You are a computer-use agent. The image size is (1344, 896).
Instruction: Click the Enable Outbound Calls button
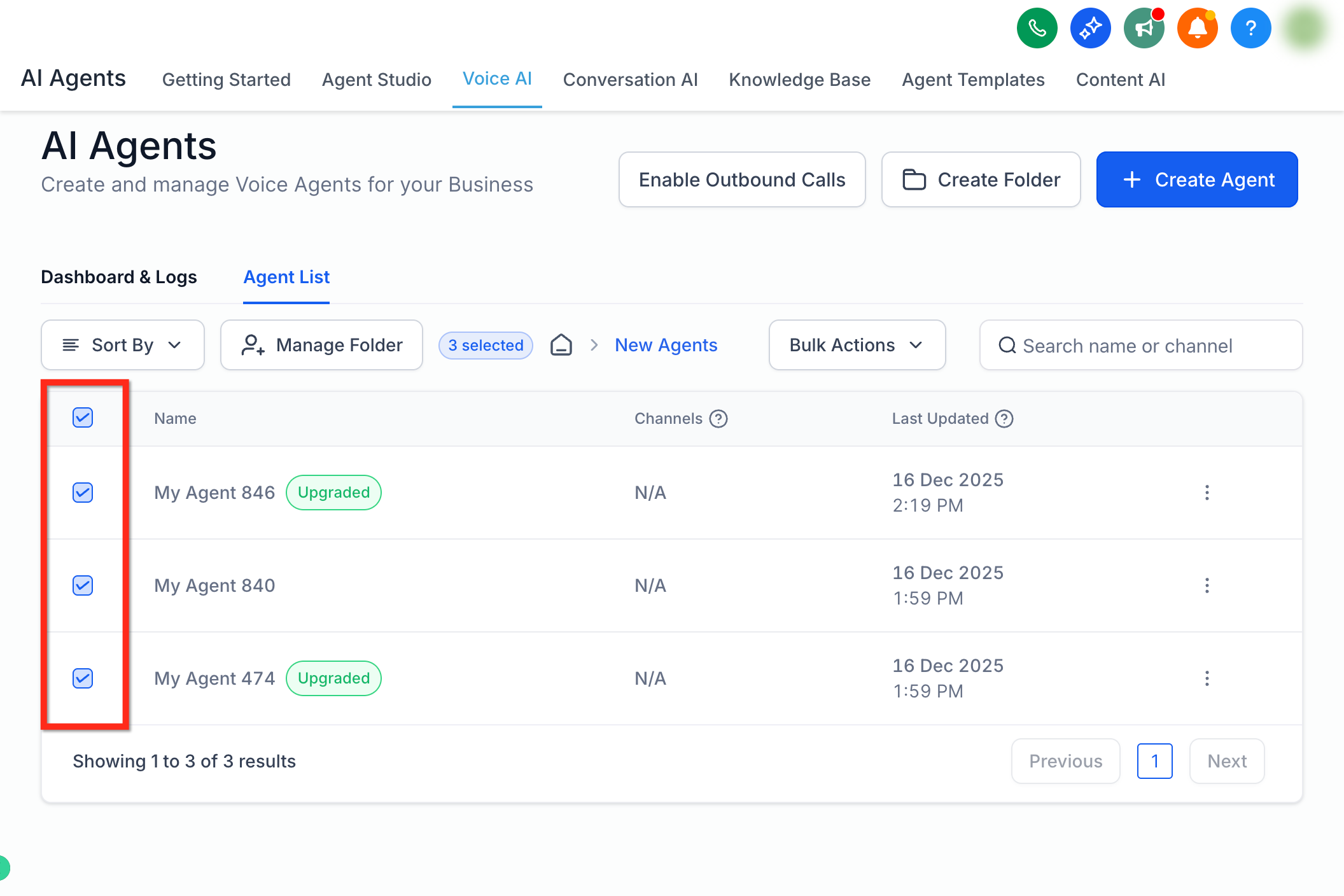[x=742, y=179]
